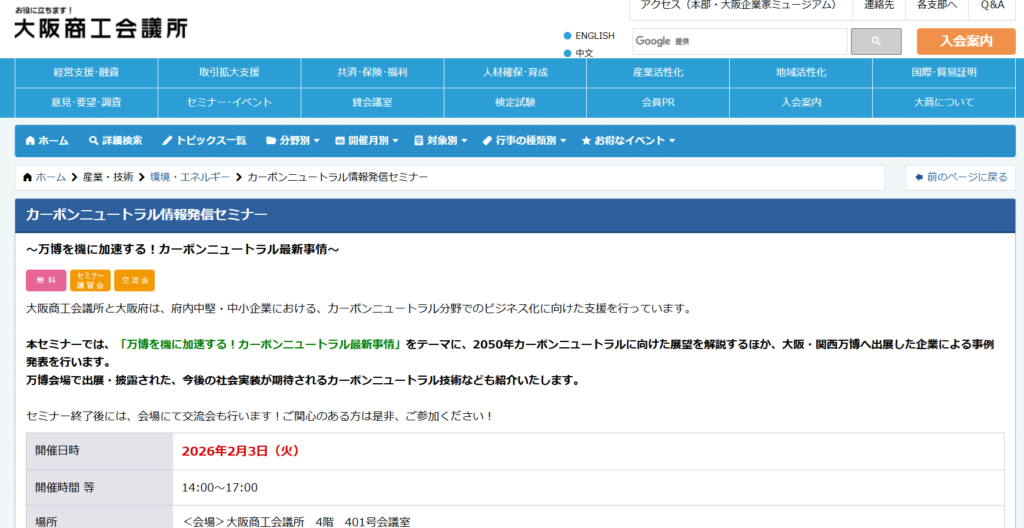The width and height of the screenshot is (1024, 528).
Task: Expand the 開催月別 dropdown
Action: [367, 141]
